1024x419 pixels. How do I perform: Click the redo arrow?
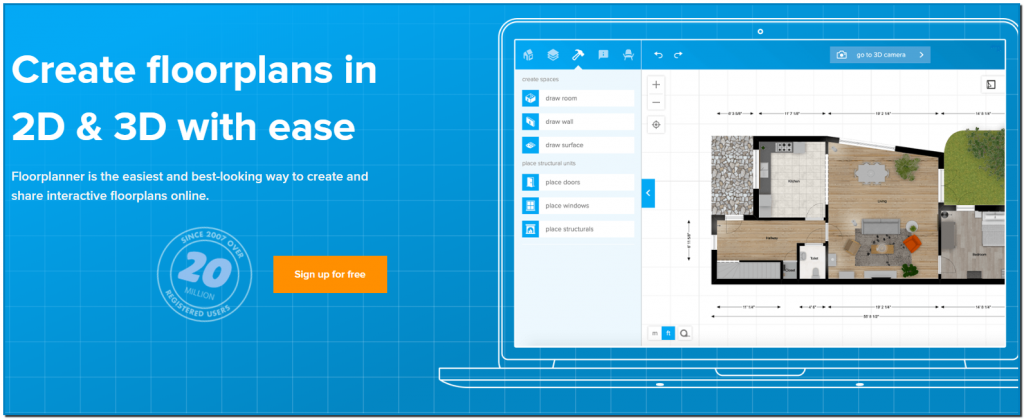pos(678,54)
